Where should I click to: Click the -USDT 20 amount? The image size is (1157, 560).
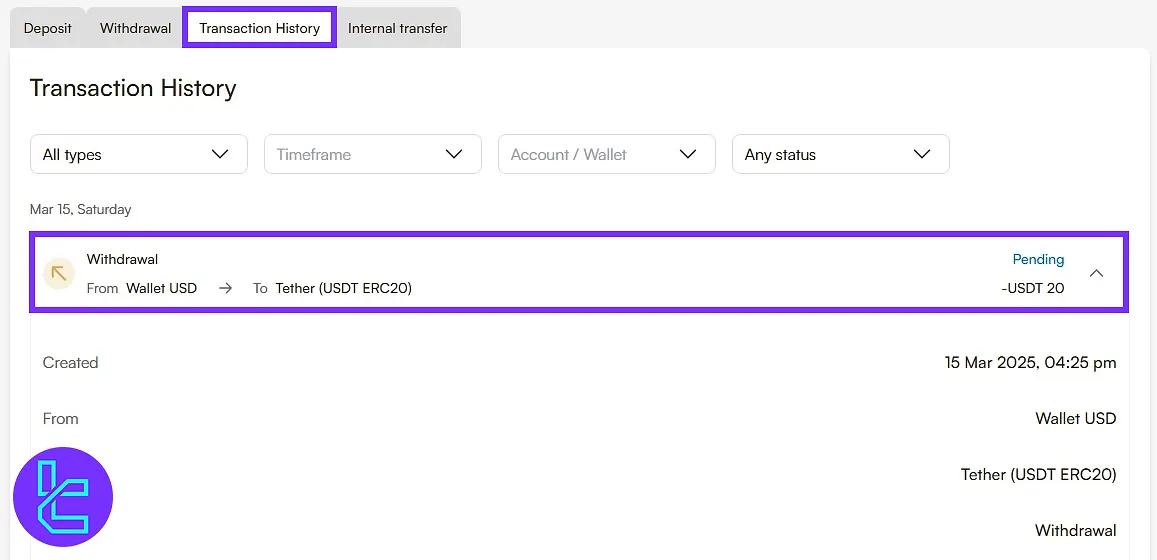point(1033,288)
